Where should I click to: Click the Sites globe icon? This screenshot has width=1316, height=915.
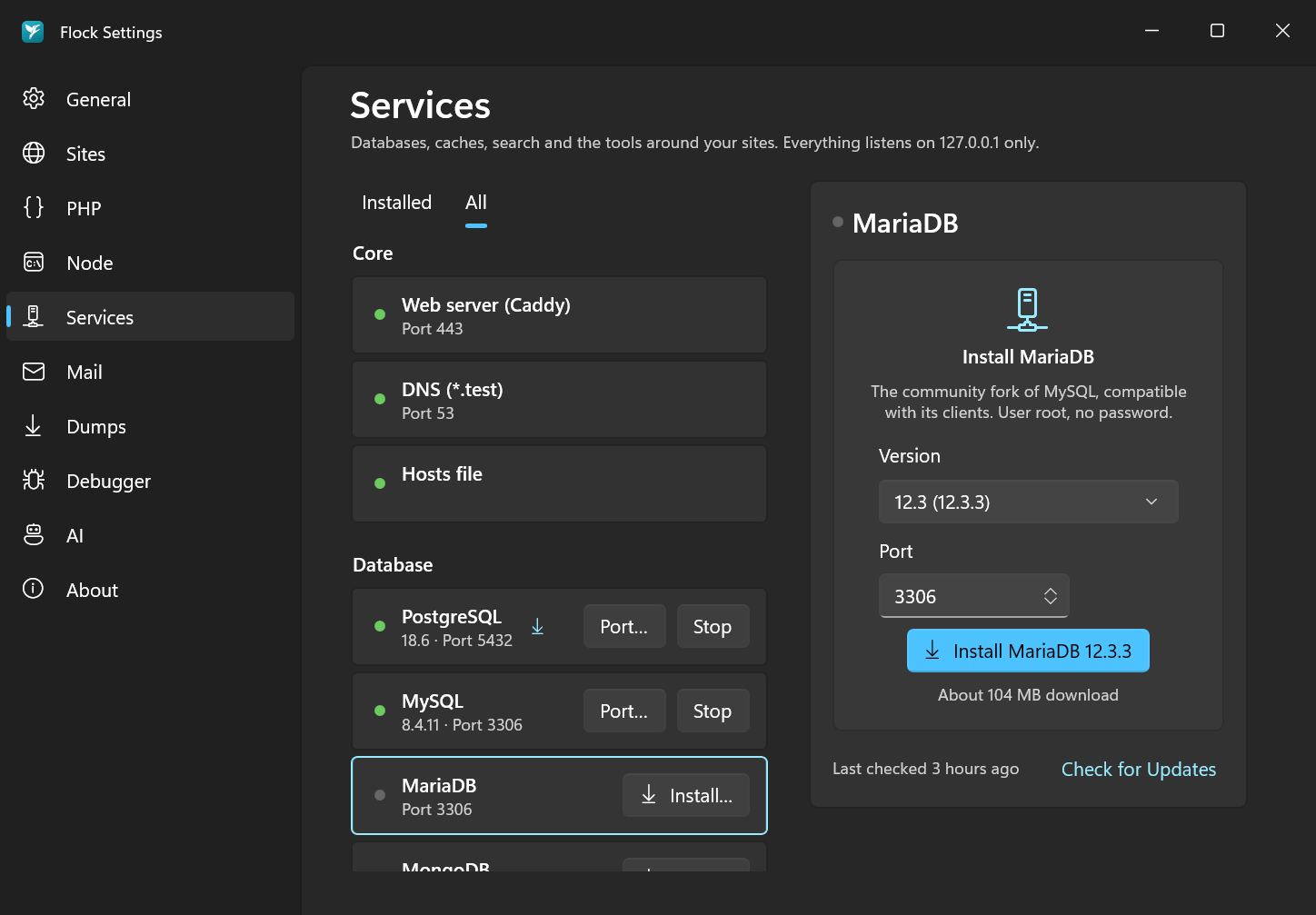click(x=34, y=154)
